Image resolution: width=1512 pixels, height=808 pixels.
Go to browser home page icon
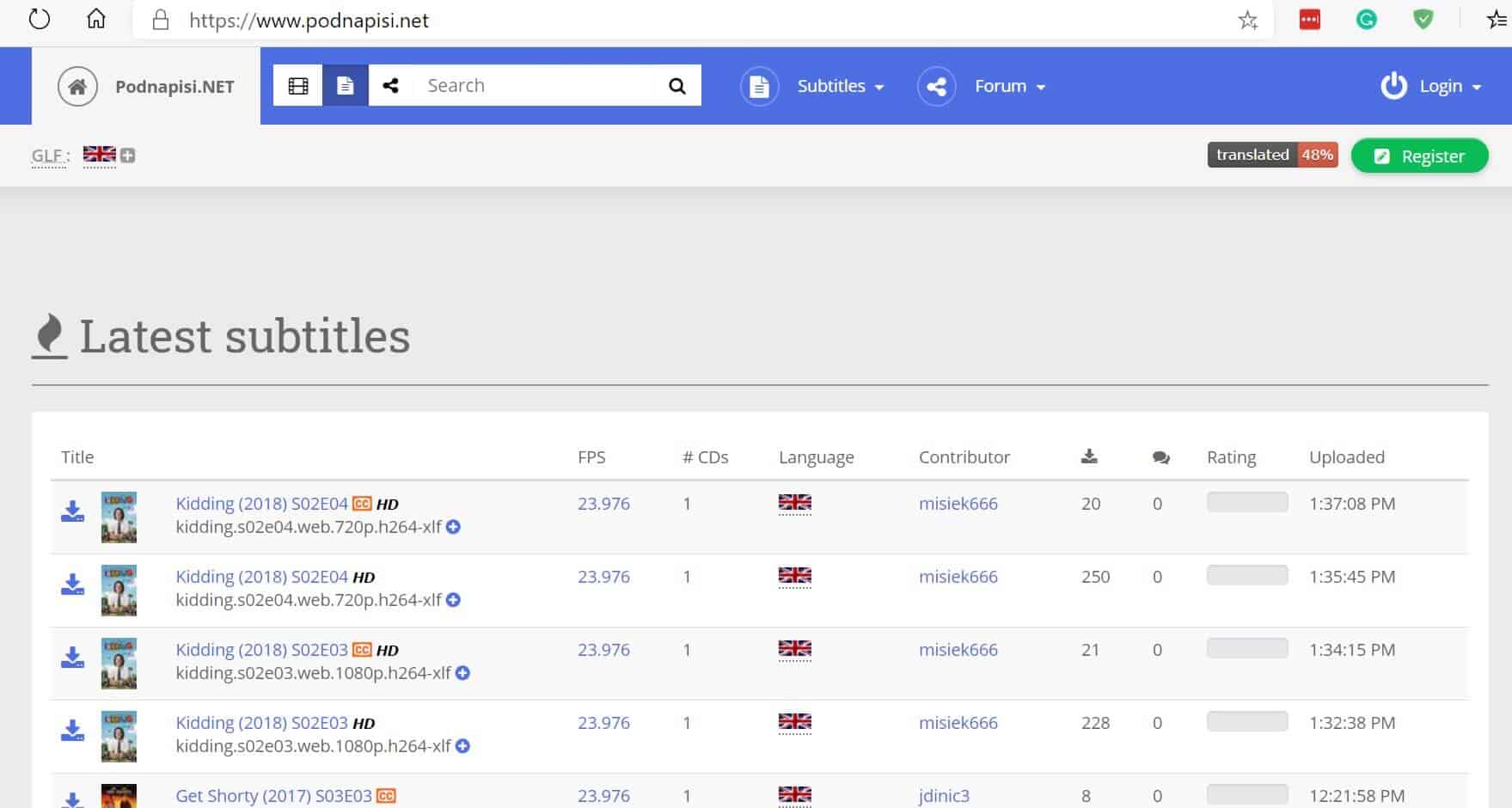tap(96, 19)
